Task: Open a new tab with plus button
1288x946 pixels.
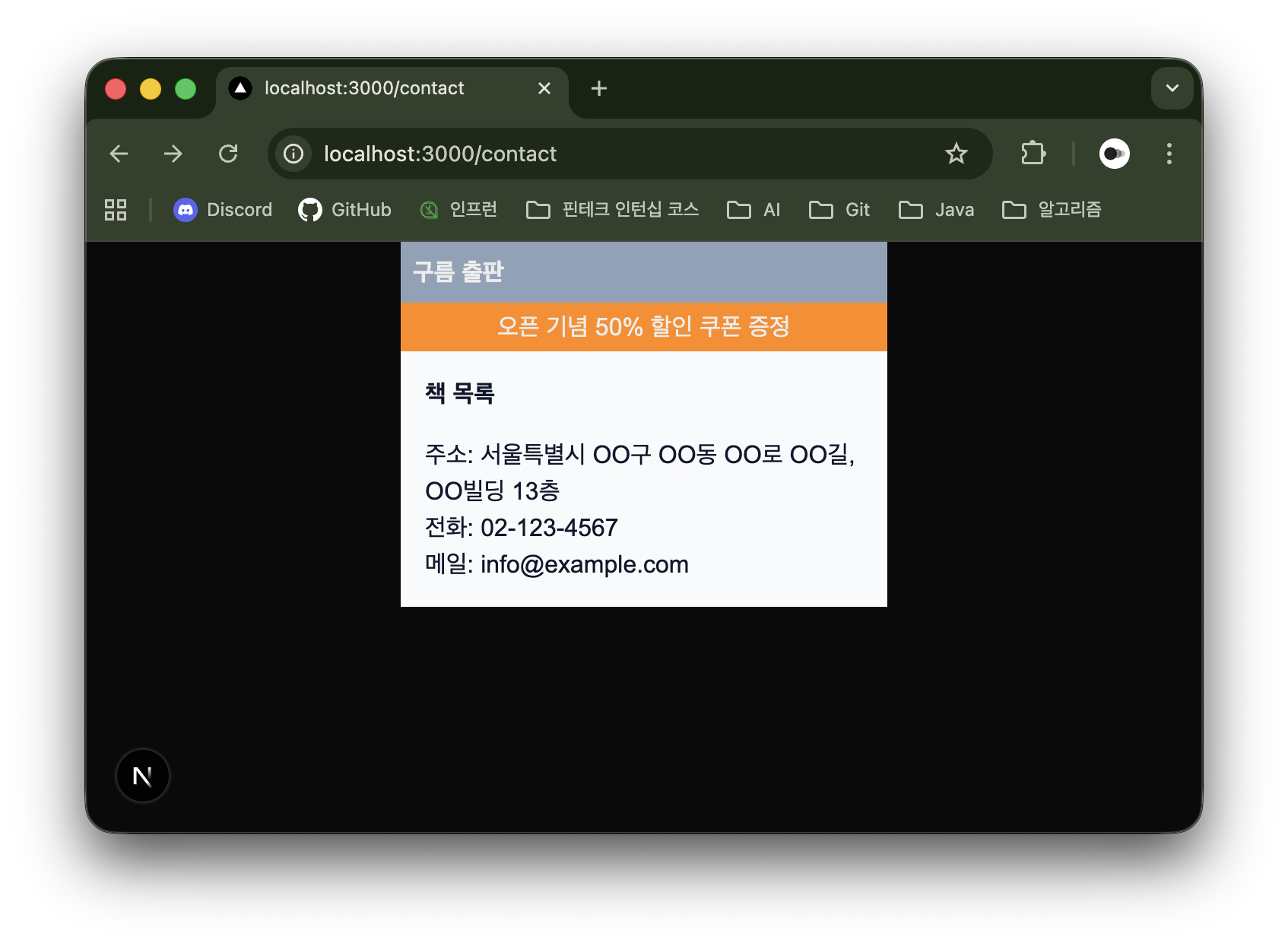Action: (x=599, y=88)
